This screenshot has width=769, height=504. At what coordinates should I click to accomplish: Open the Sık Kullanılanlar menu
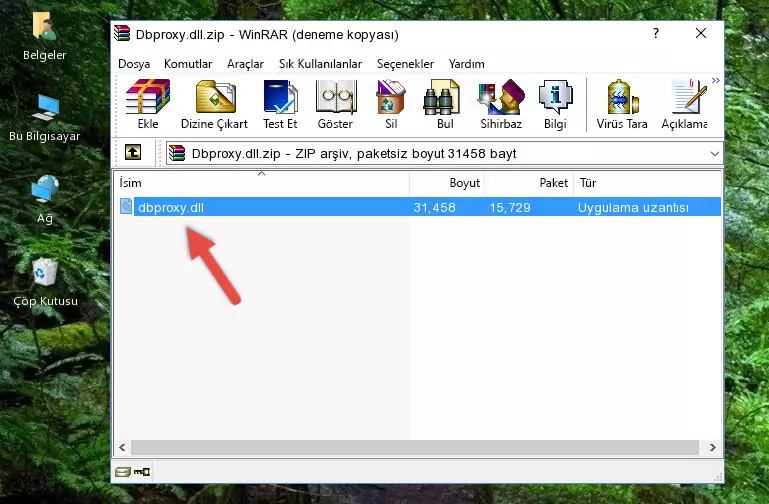320,64
